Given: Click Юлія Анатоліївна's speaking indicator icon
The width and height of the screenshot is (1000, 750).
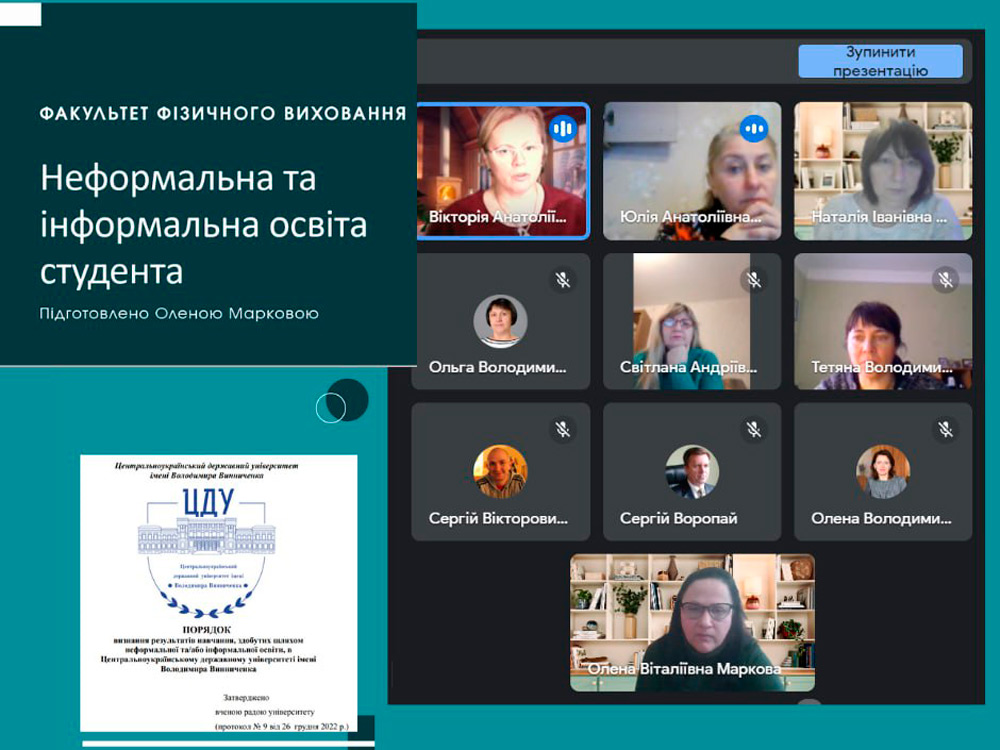Looking at the screenshot, I should pyautogui.click(x=754, y=128).
